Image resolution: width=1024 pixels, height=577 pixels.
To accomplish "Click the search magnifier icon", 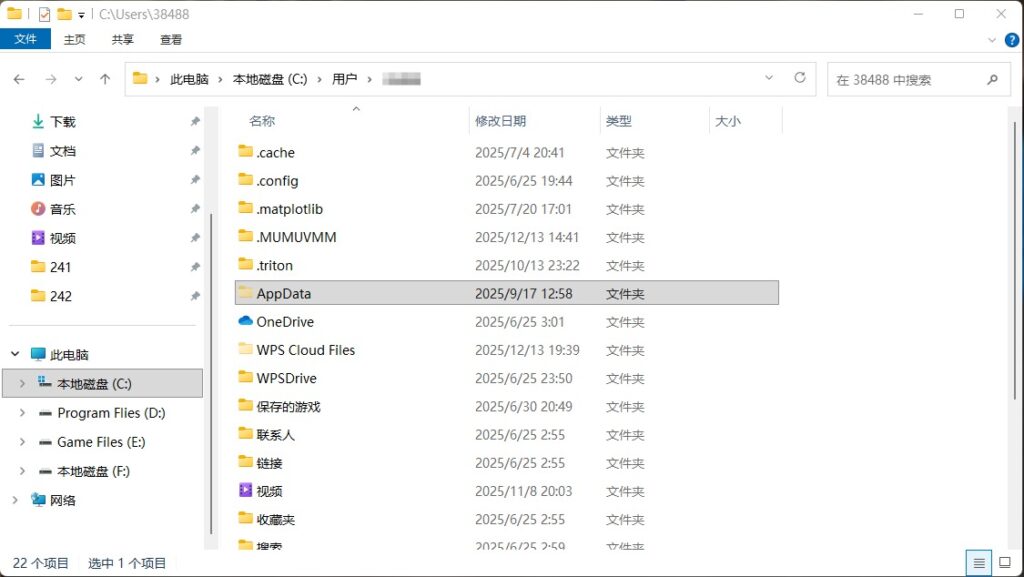I will pyautogui.click(x=993, y=80).
